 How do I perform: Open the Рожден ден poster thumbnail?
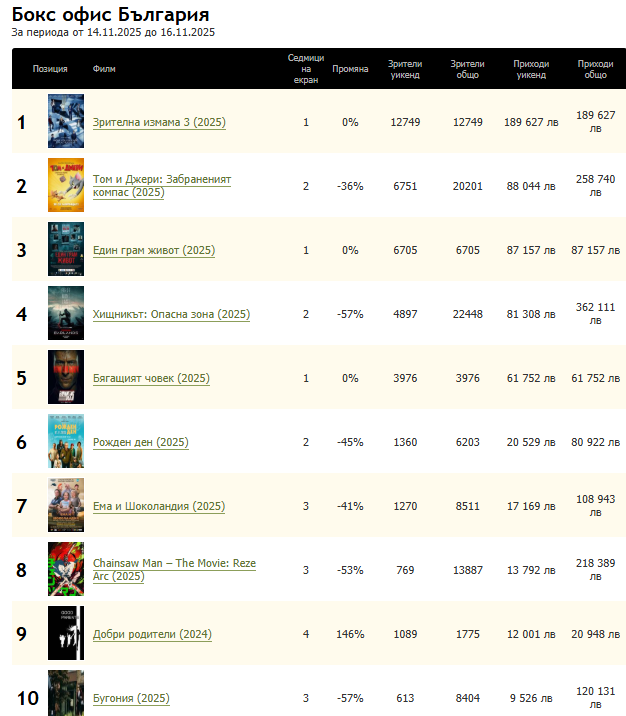pos(66,442)
